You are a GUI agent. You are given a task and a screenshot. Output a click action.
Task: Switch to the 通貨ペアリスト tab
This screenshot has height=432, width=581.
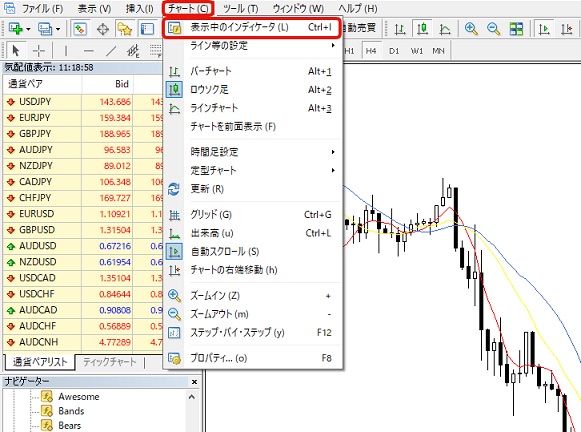coord(40,362)
